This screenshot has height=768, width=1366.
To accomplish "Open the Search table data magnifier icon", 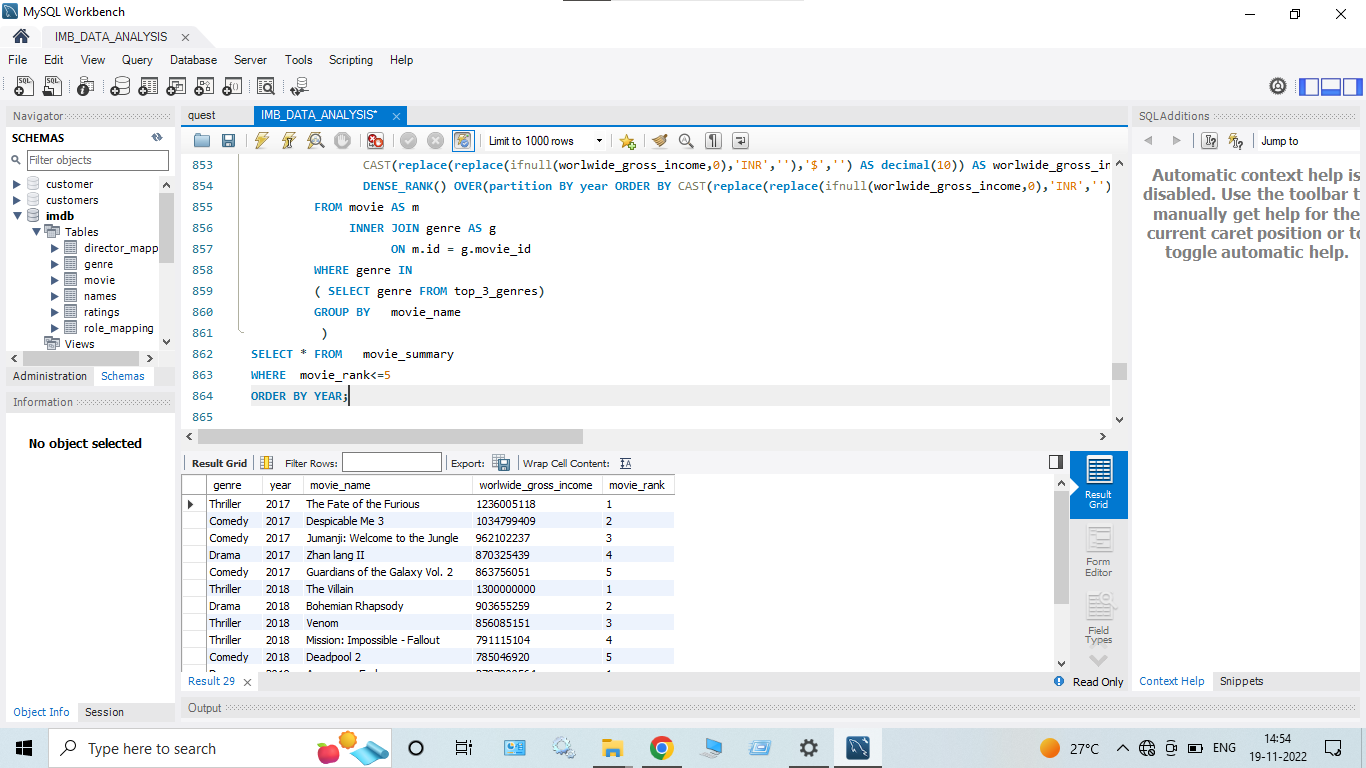I will tap(266, 87).
